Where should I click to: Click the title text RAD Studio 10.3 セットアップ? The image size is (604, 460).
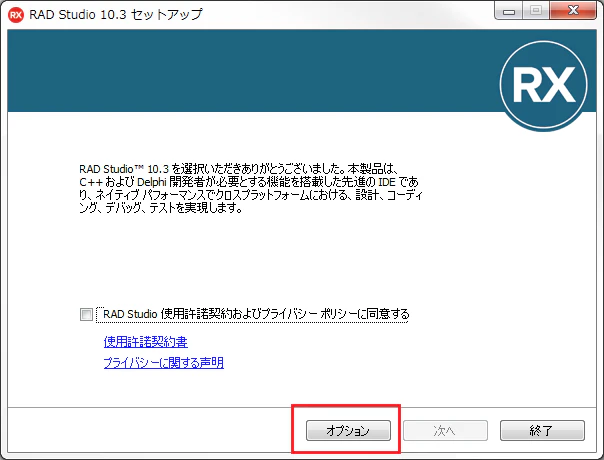(116, 15)
